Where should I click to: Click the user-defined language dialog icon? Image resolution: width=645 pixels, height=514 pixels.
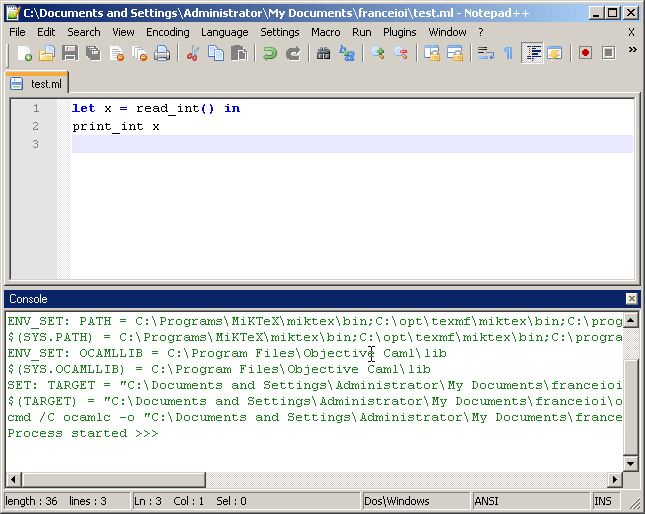(555, 53)
